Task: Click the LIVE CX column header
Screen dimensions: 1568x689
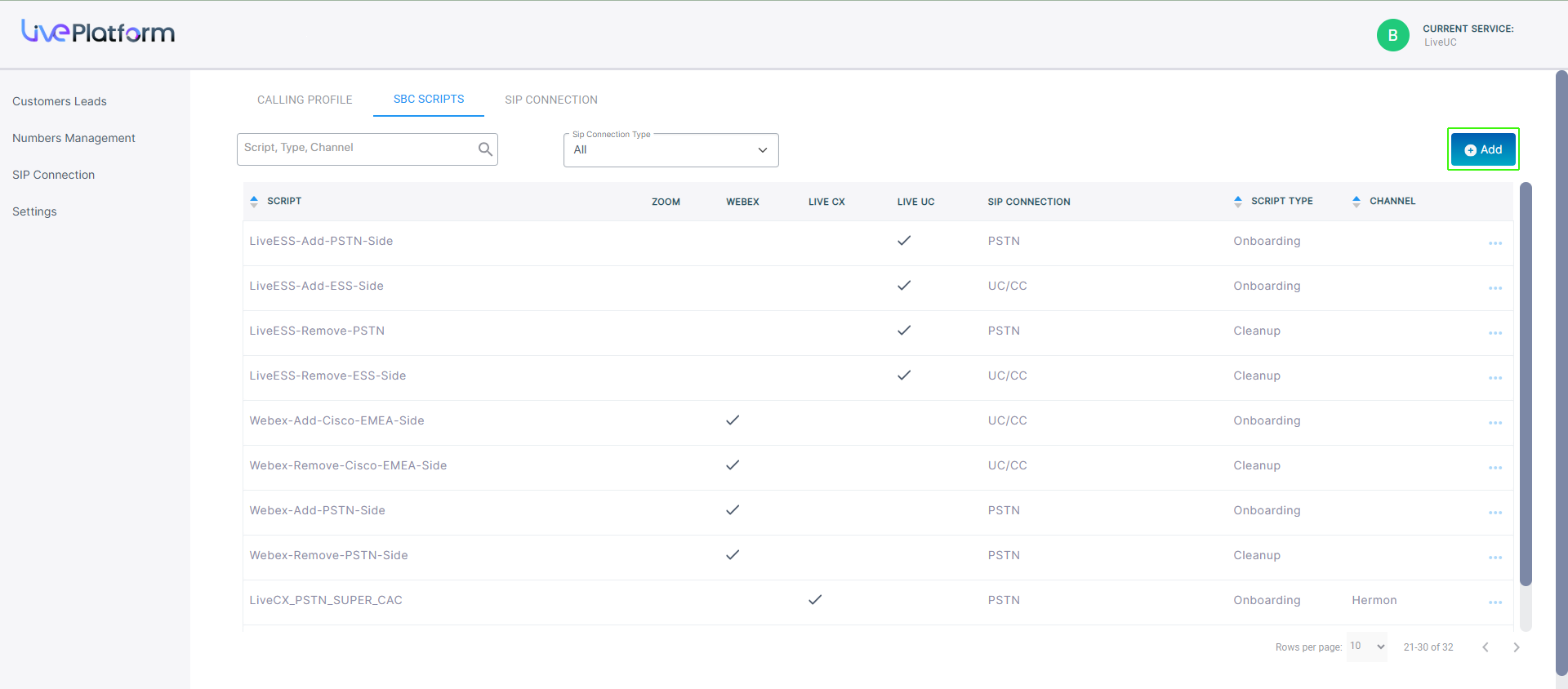Action: click(826, 202)
